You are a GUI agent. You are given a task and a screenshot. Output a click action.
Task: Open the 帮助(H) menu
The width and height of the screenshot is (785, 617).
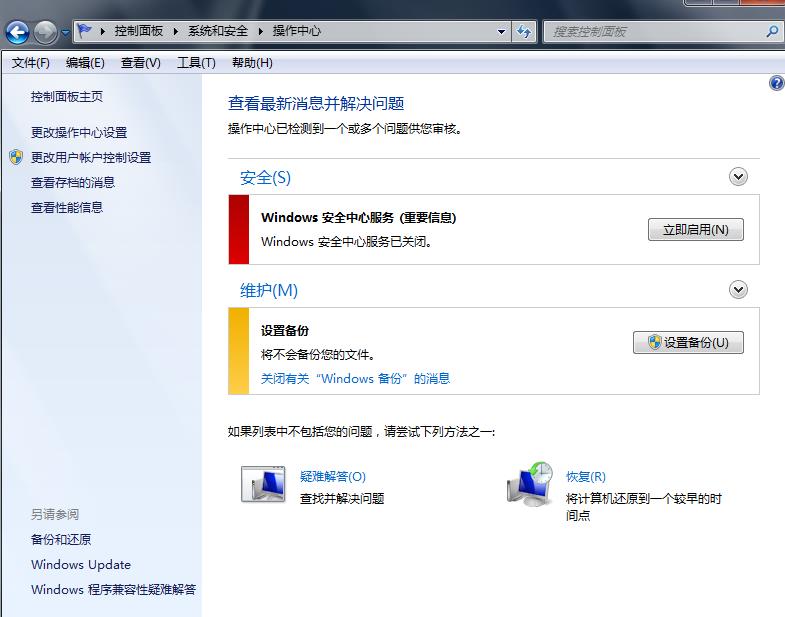click(x=252, y=63)
